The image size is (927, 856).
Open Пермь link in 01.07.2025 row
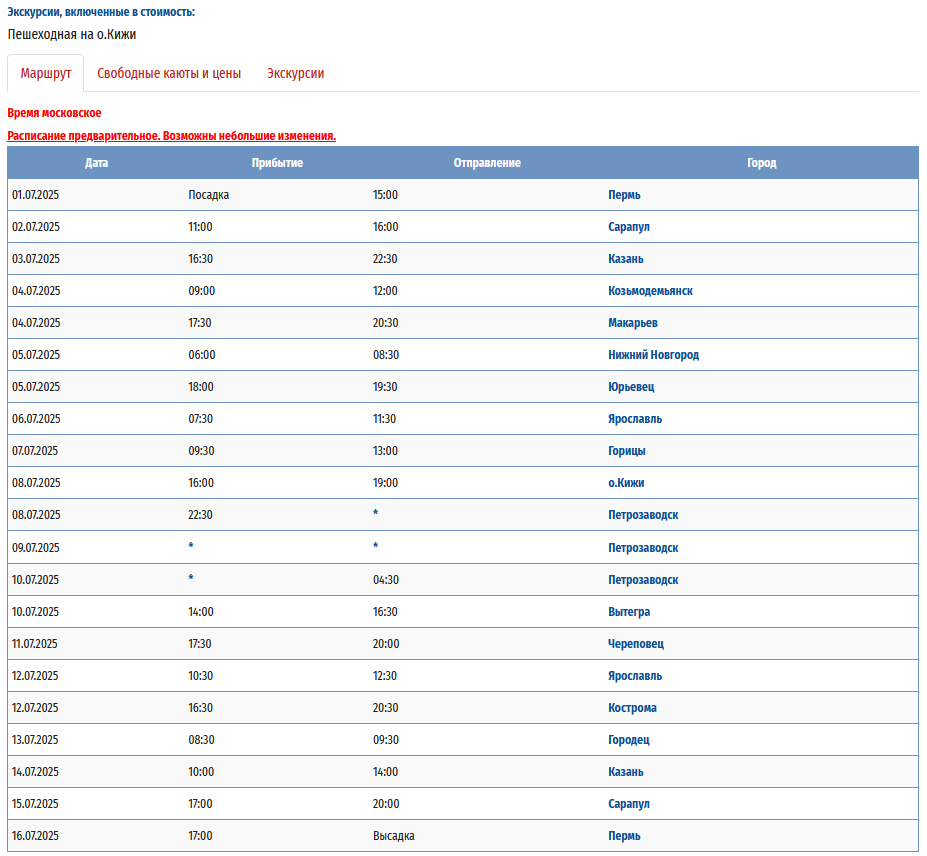(x=624, y=195)
